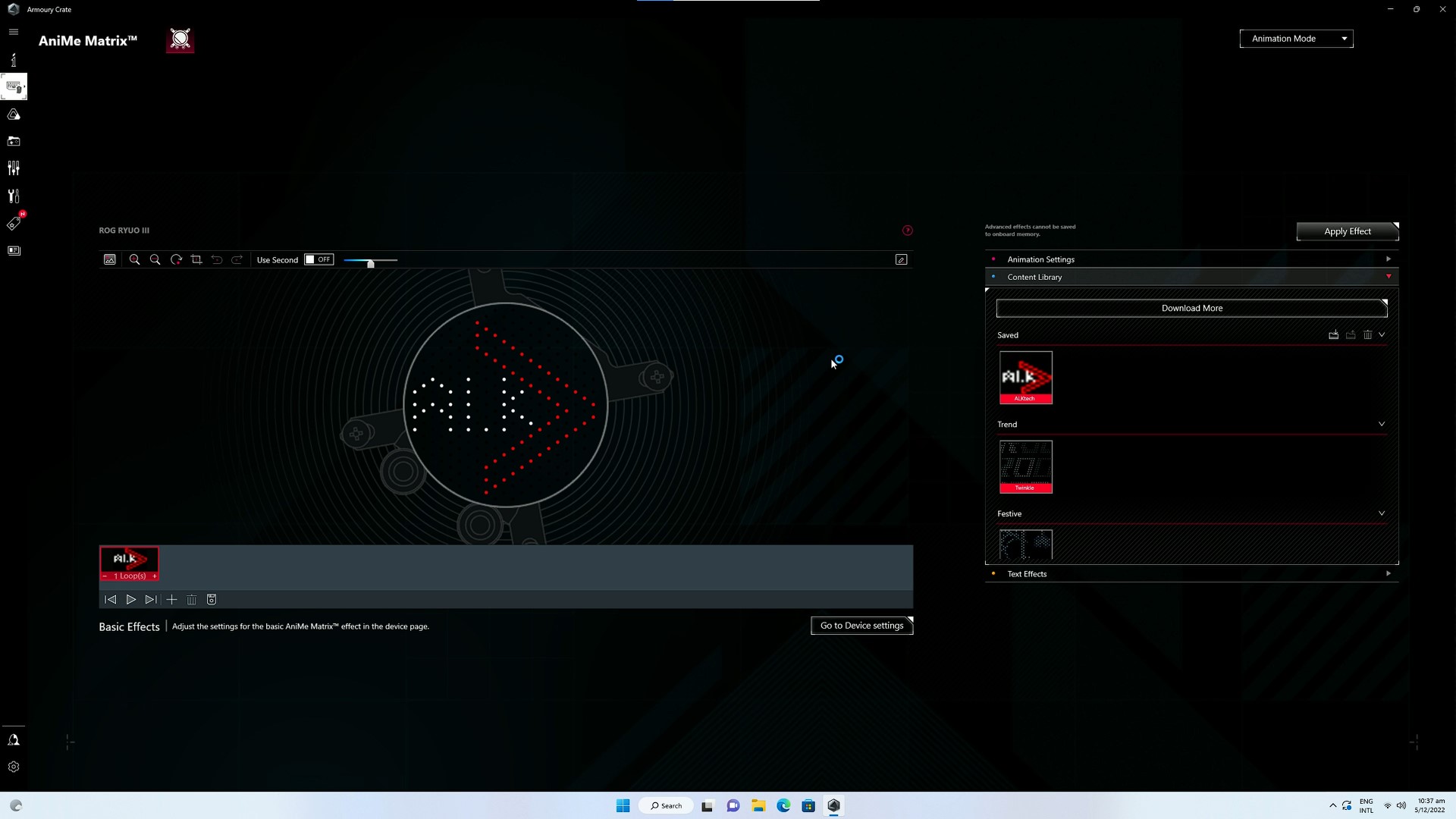The image size is (1456, 819).
Task: Open Microsoft Store from the taskbar
Action: tap(808, 805)
